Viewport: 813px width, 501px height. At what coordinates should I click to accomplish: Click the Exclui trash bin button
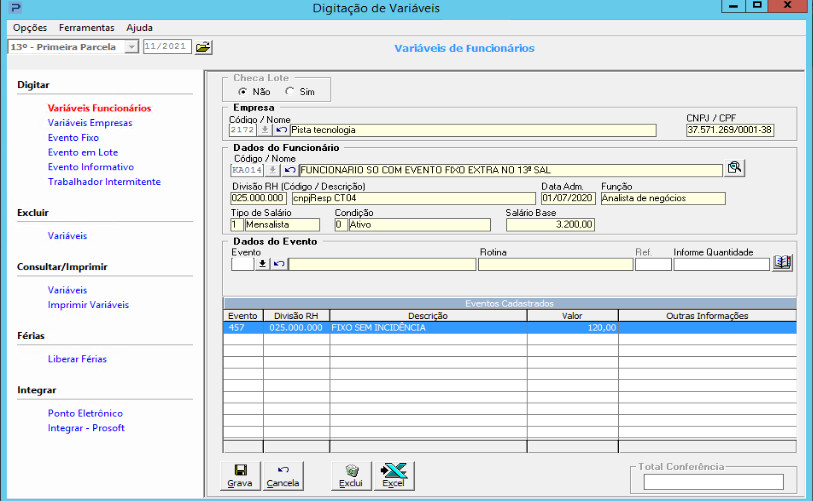[351, 475]
